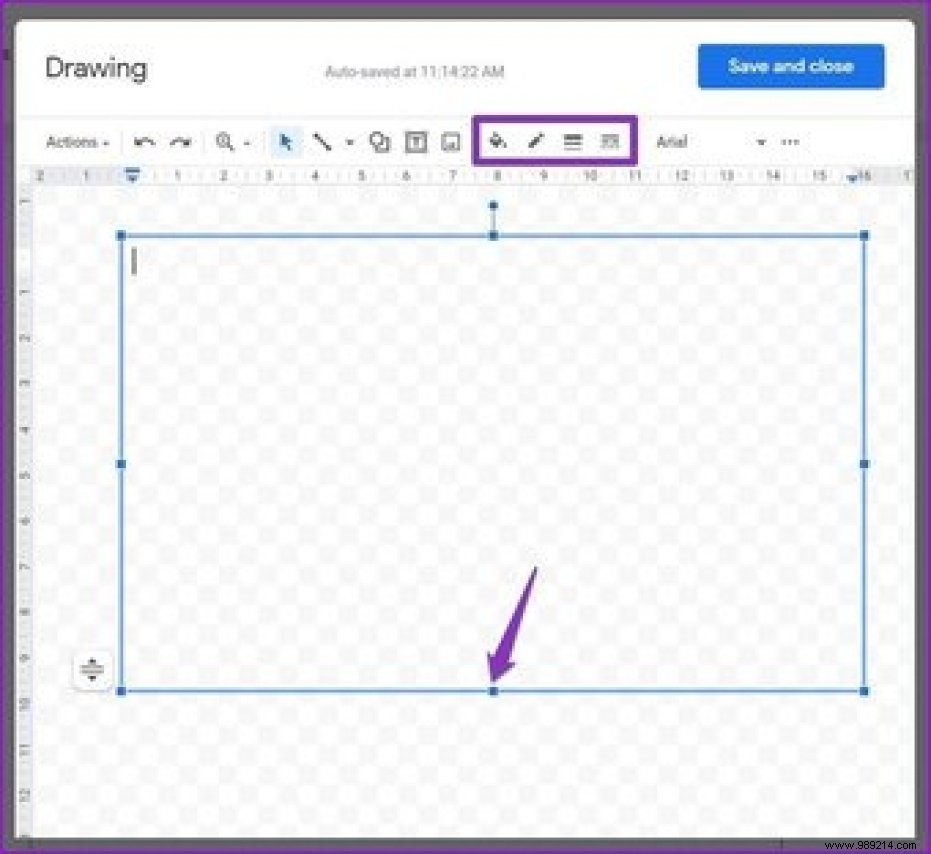The width and height of the screenshot is (931, 854).
Task: Select the Border color tool
Action: coord(535,142)
